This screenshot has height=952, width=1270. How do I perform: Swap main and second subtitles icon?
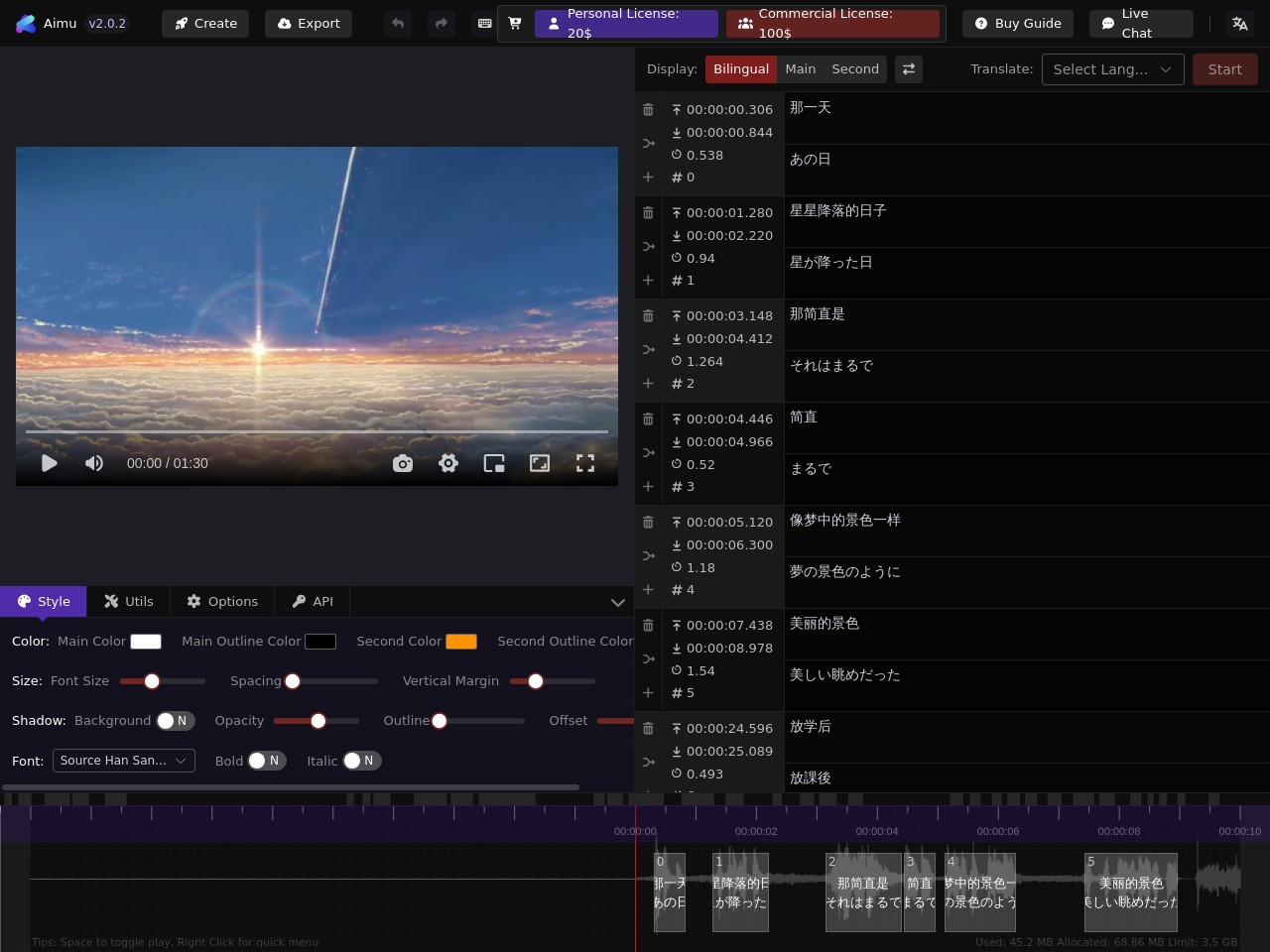pos(909,69)
